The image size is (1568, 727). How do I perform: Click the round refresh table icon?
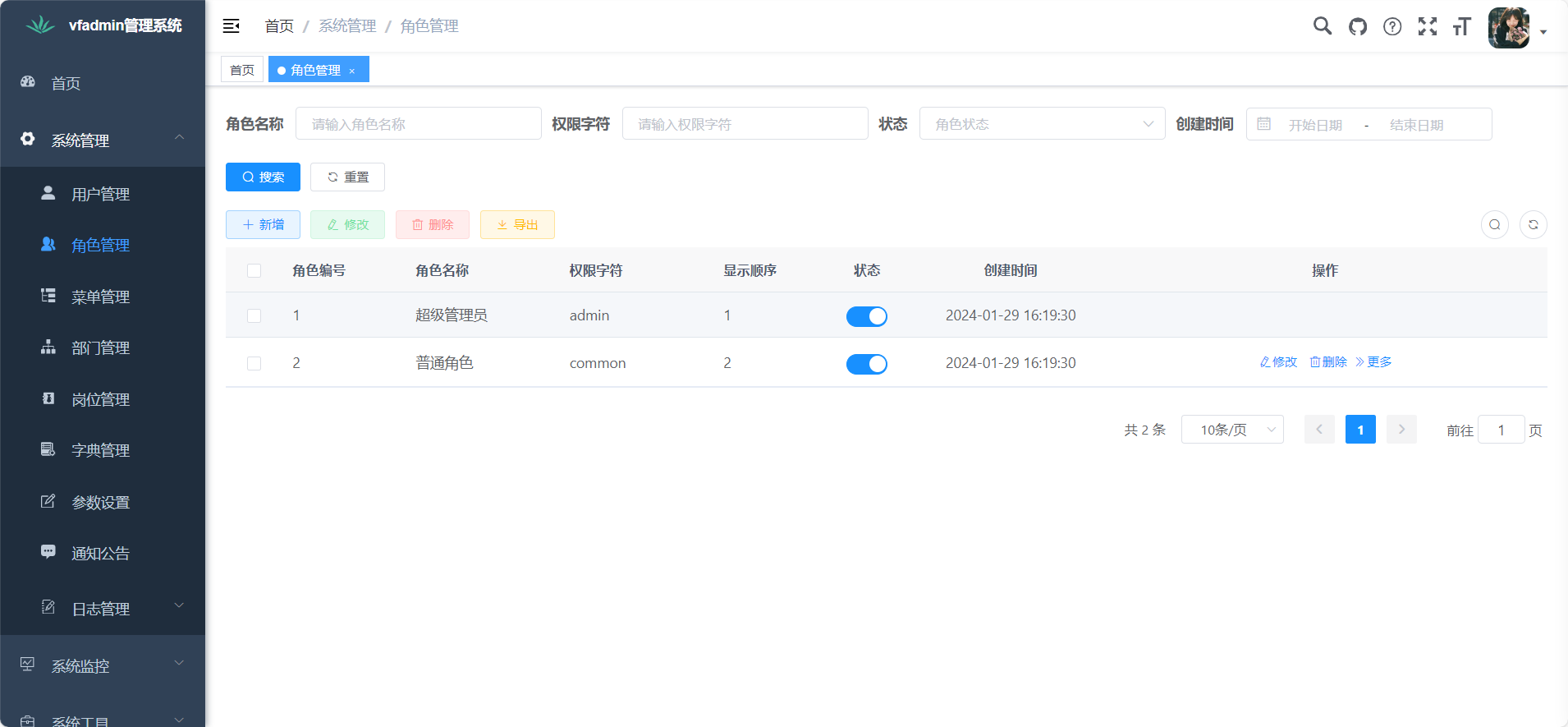[x=1533, y=224]
